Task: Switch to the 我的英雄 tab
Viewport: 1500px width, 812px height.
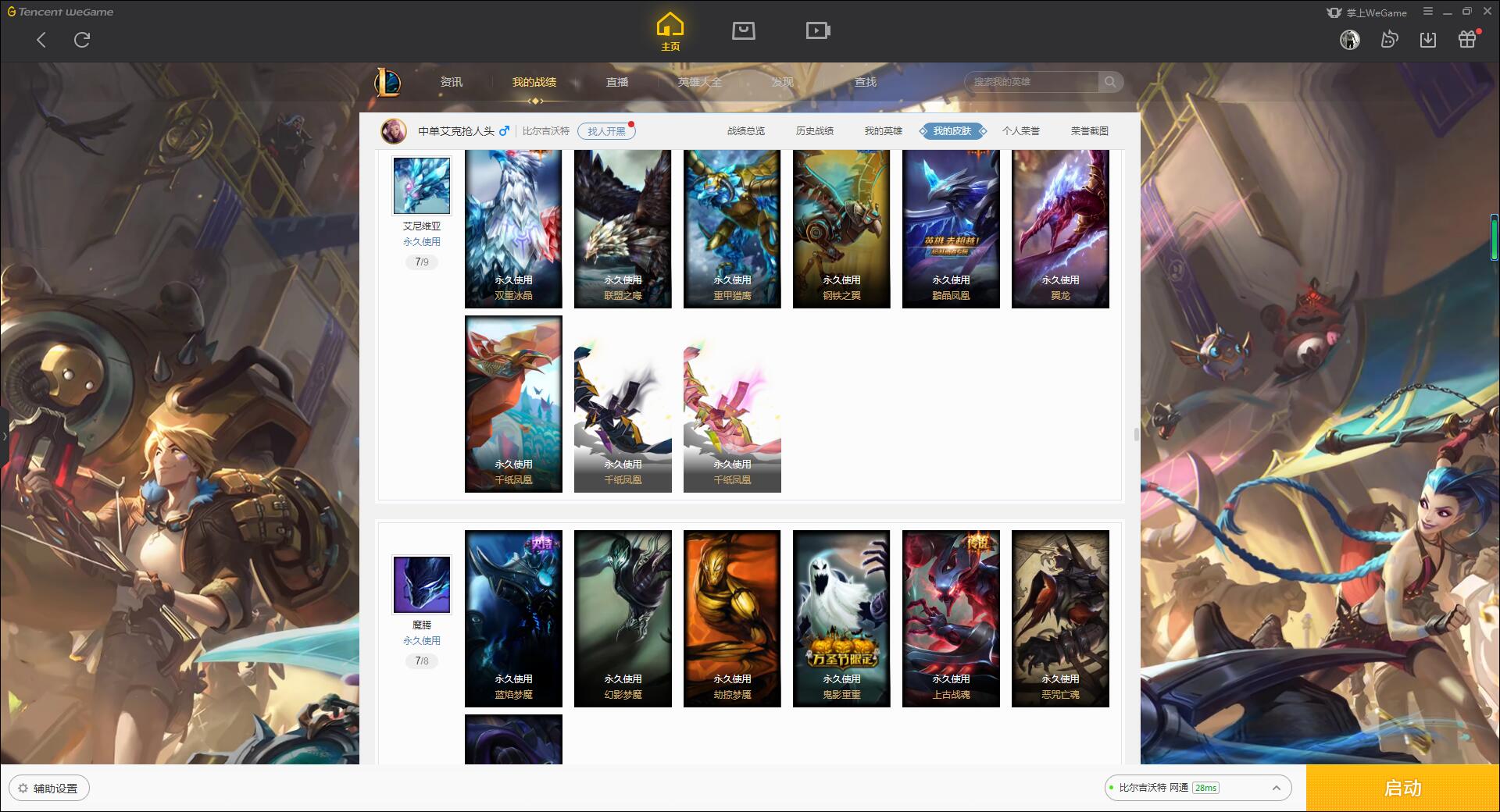Action: tap(884, 131)
